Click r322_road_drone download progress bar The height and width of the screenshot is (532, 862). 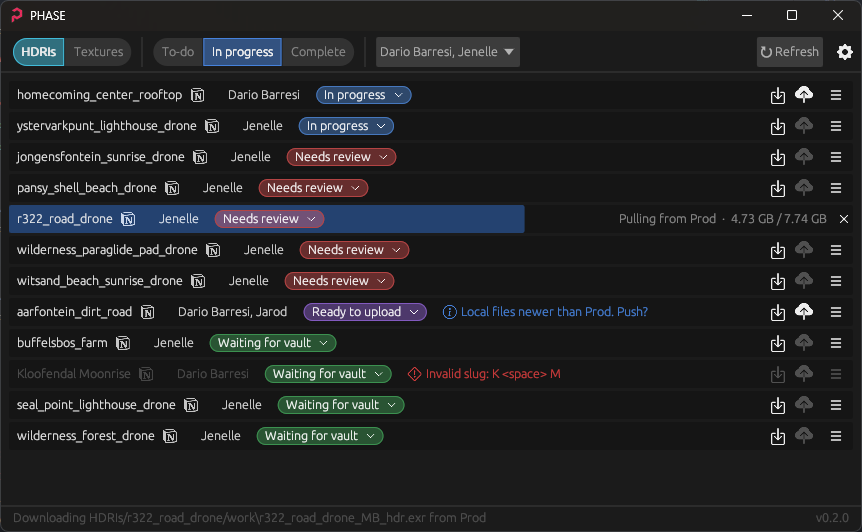coord(267,219)
